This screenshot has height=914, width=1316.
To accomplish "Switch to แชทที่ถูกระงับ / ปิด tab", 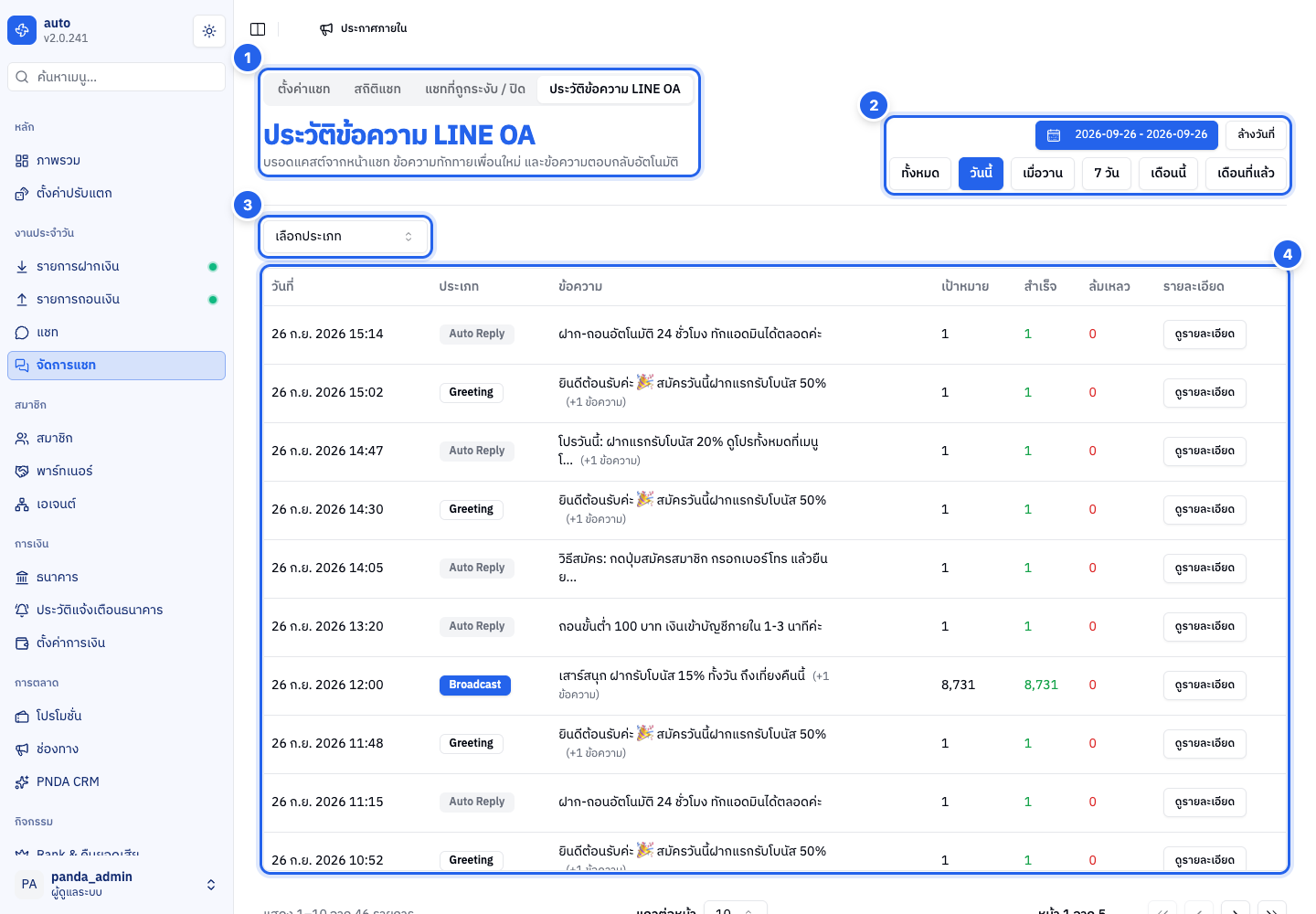I will [x=475, y=89].
